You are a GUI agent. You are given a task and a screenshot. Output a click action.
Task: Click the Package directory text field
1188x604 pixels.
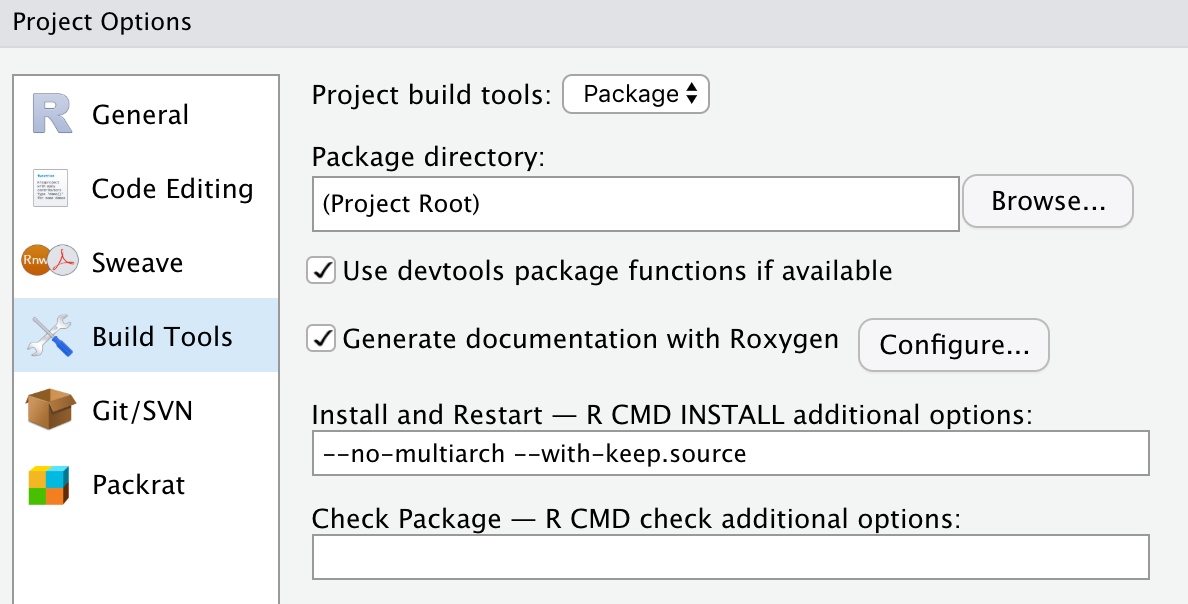(x=635, y=204)
